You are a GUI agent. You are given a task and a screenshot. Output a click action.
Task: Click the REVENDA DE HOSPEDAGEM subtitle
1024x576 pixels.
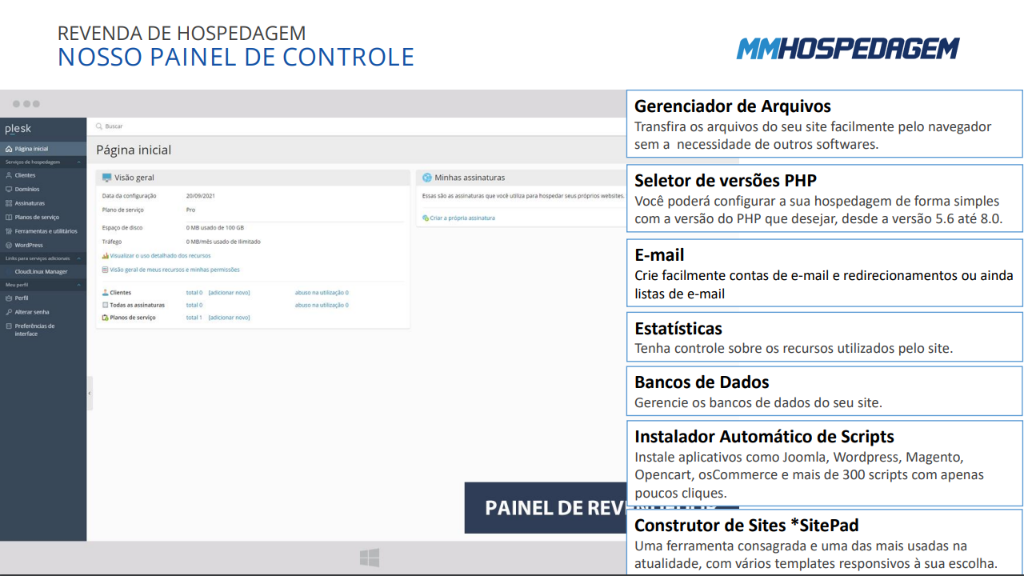pos(182,33)
